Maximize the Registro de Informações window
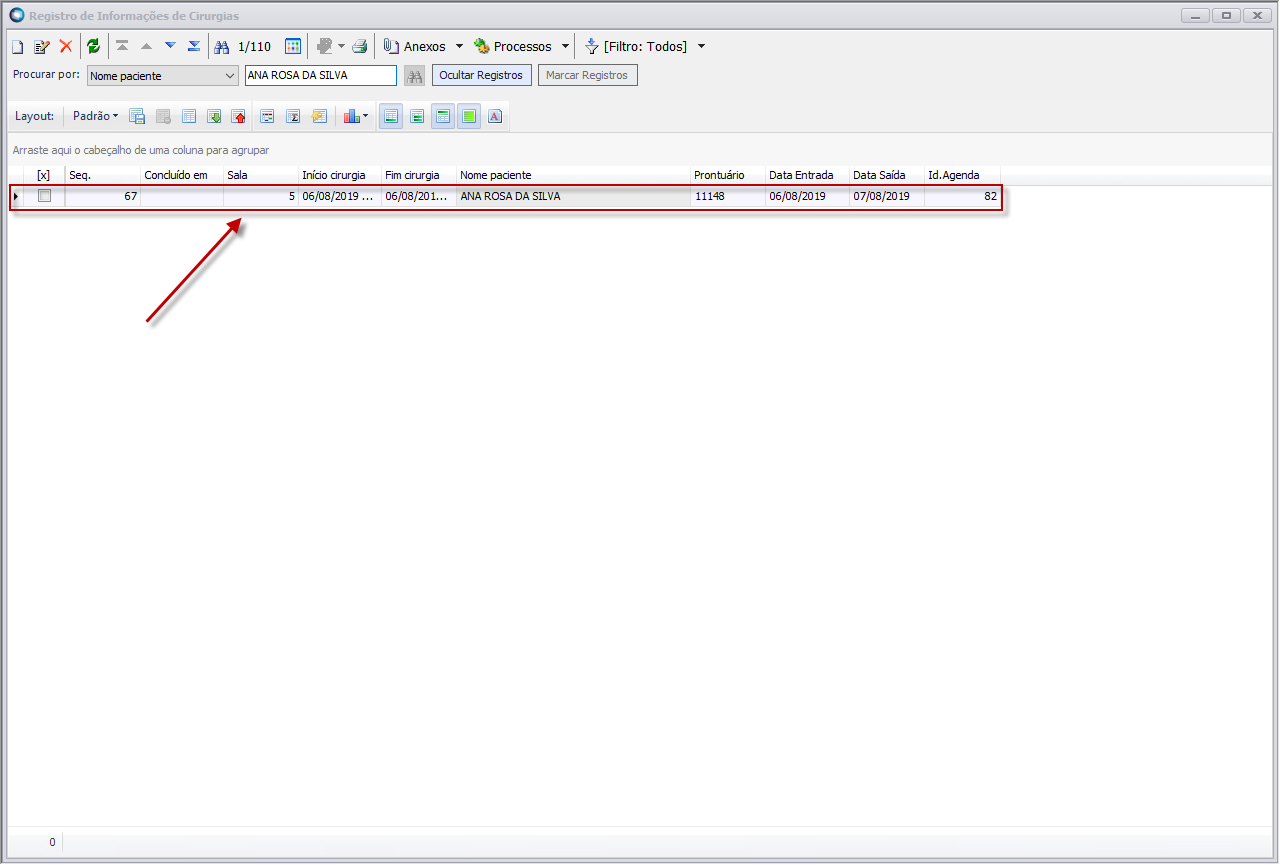 pyautogui.click(x=1226, y=15)
